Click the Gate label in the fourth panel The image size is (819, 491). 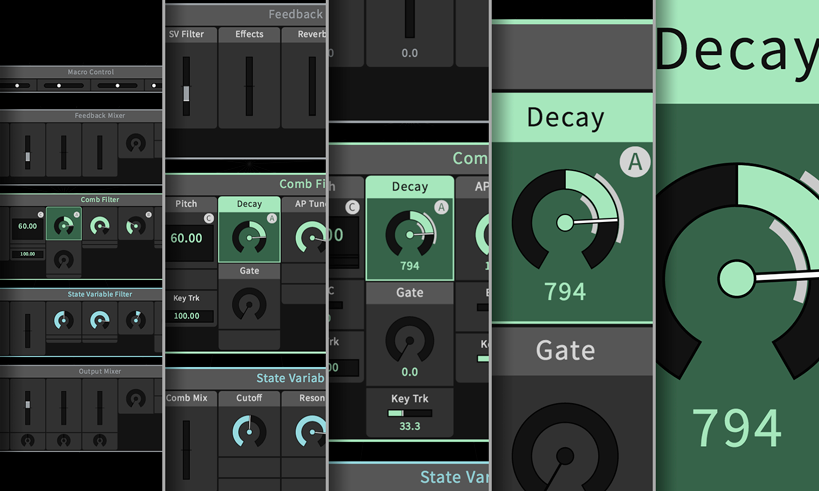566,350
